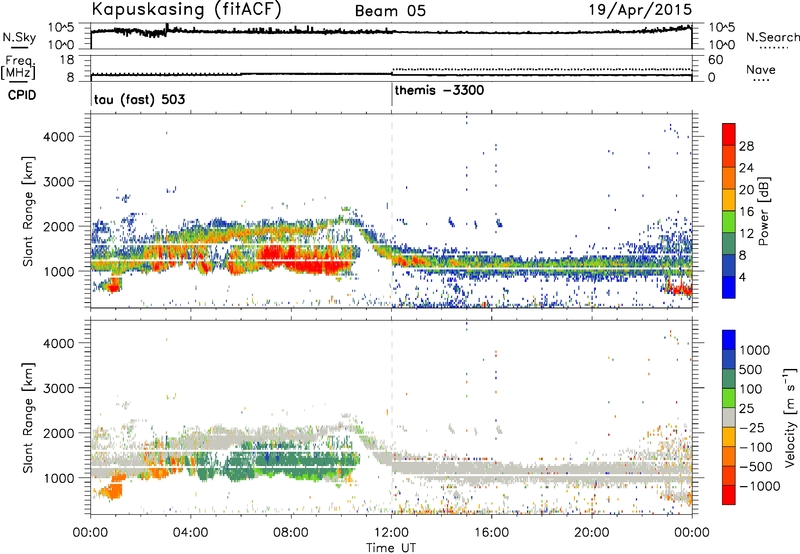Click the 1000 tick label in velocity panel
The height and width of the screenshot is (554, 800).
point(58,478)
